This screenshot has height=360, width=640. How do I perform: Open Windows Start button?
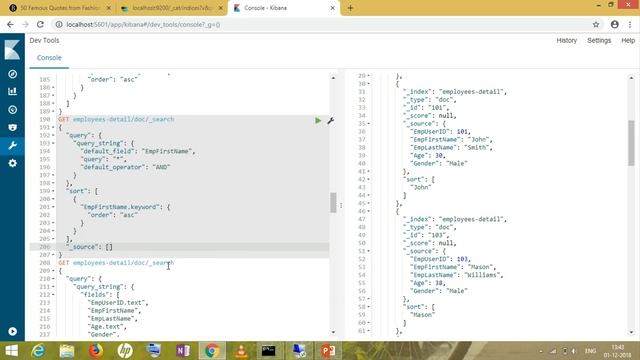(x=11, y=351)
